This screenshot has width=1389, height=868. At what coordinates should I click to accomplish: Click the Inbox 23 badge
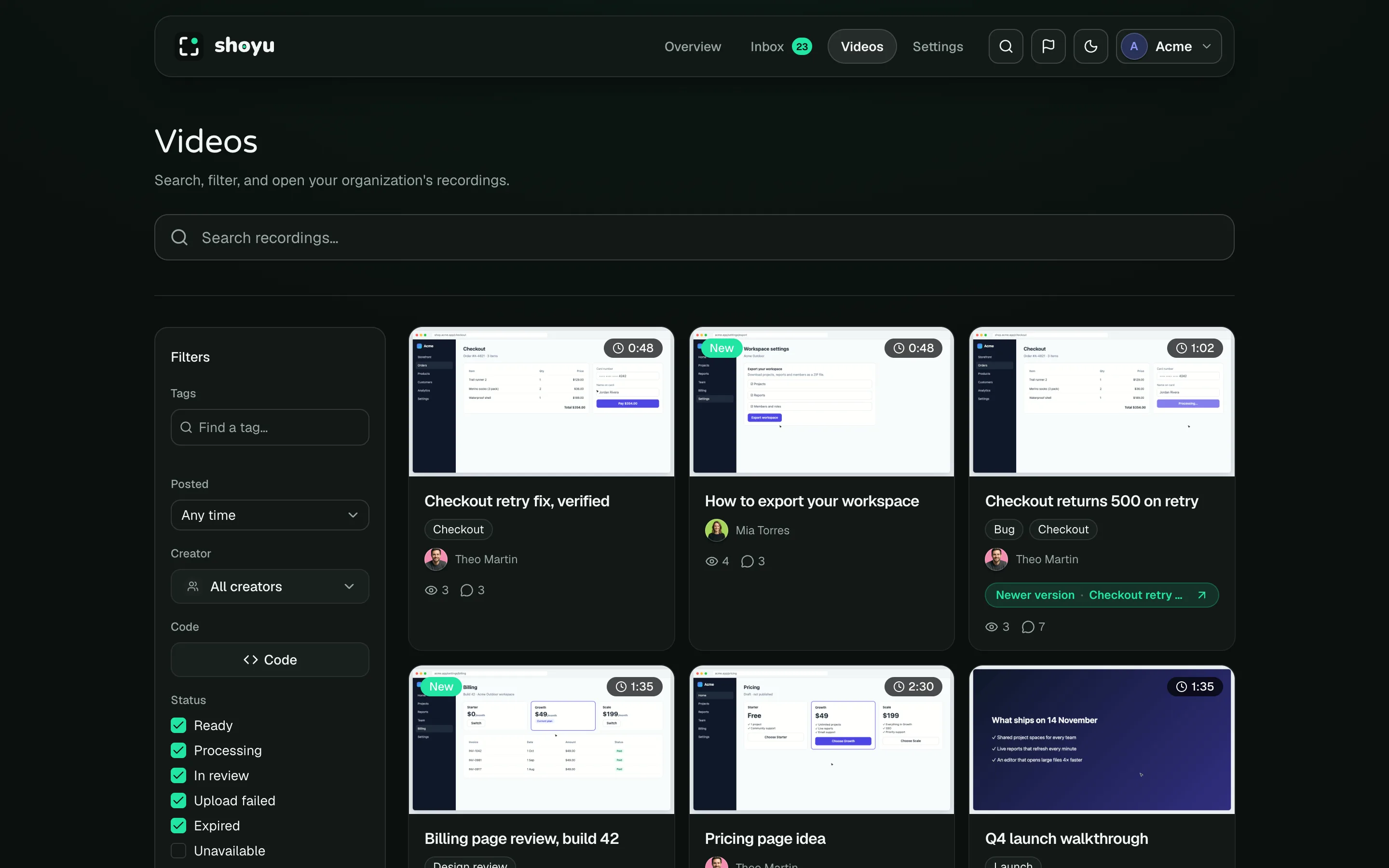(x=802, y=46)
